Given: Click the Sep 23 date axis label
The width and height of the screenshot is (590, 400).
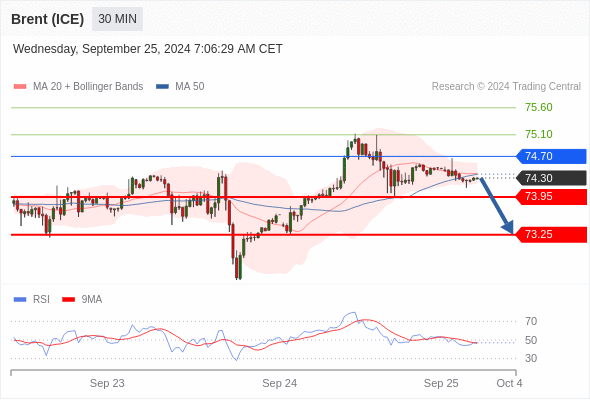Looking at the screenshot, I should [107, 383].
